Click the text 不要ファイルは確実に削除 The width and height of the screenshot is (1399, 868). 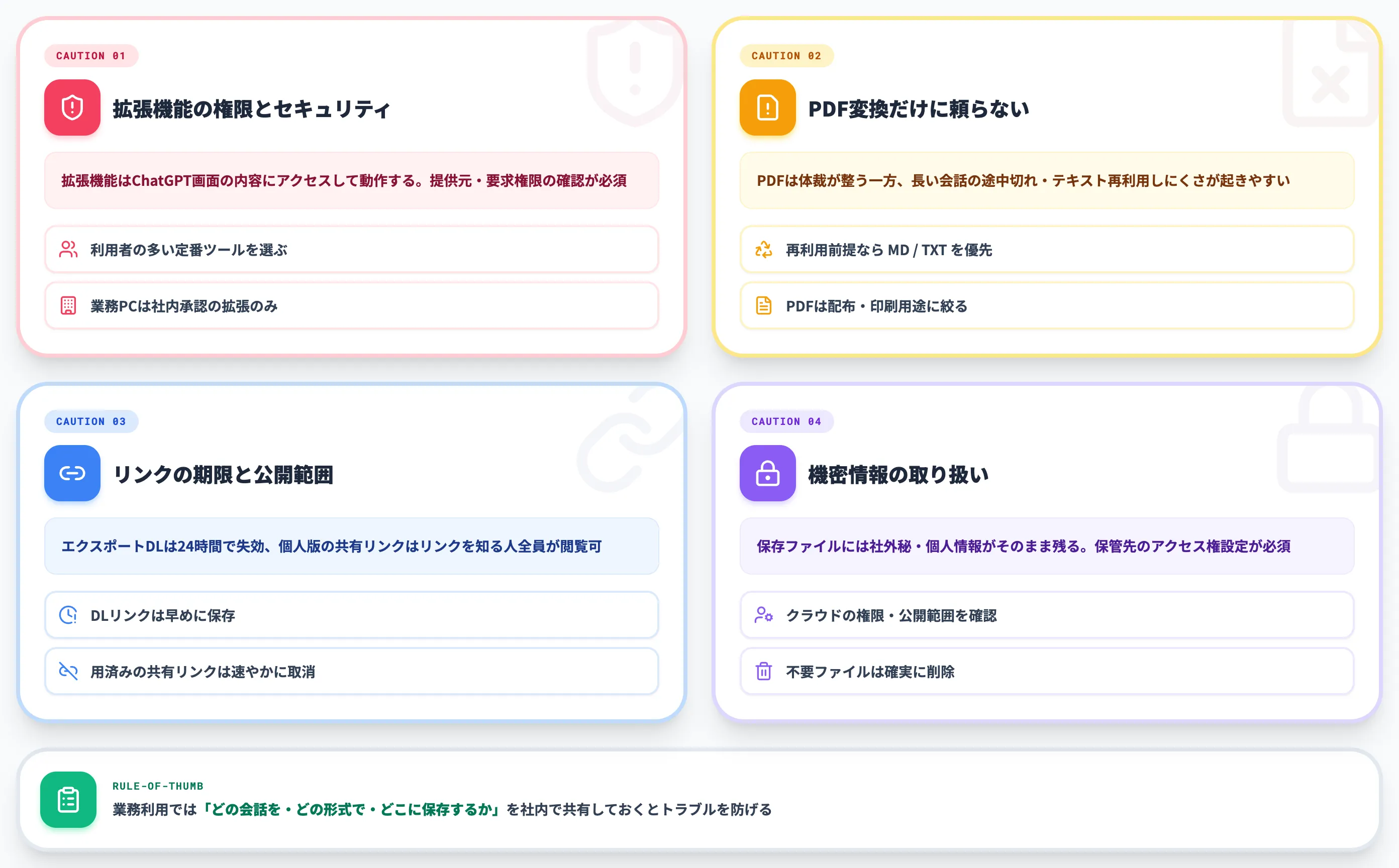(x=870, y=672)
